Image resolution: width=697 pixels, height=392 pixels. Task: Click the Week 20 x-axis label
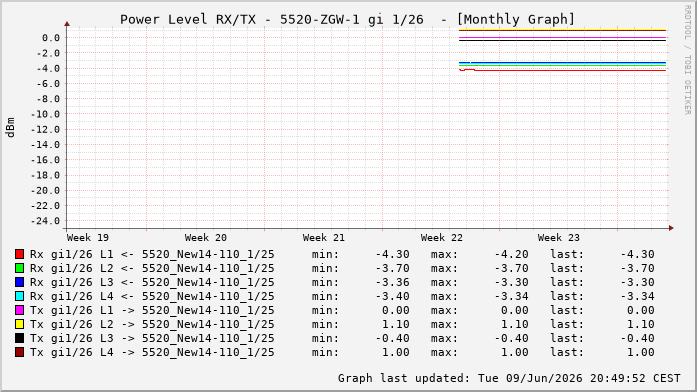[205, 238]
